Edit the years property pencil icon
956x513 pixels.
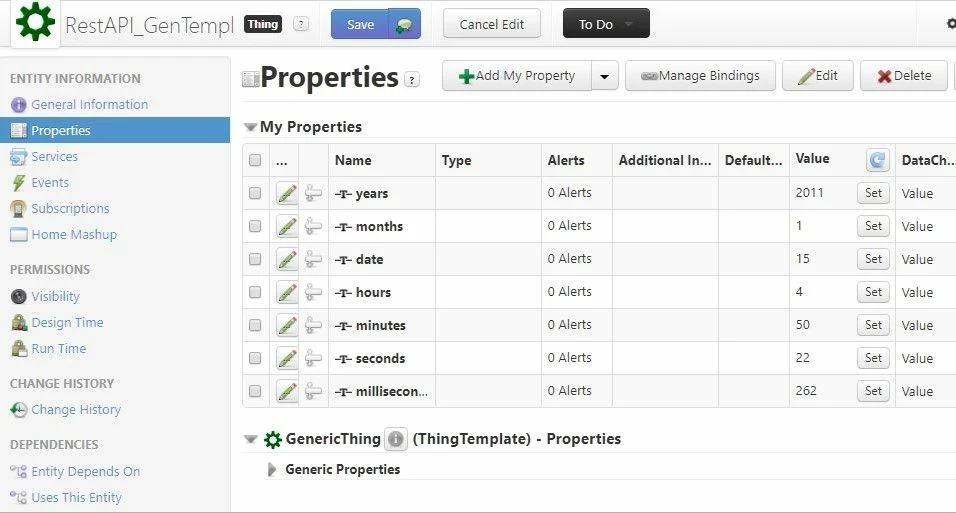pos(287,193)
